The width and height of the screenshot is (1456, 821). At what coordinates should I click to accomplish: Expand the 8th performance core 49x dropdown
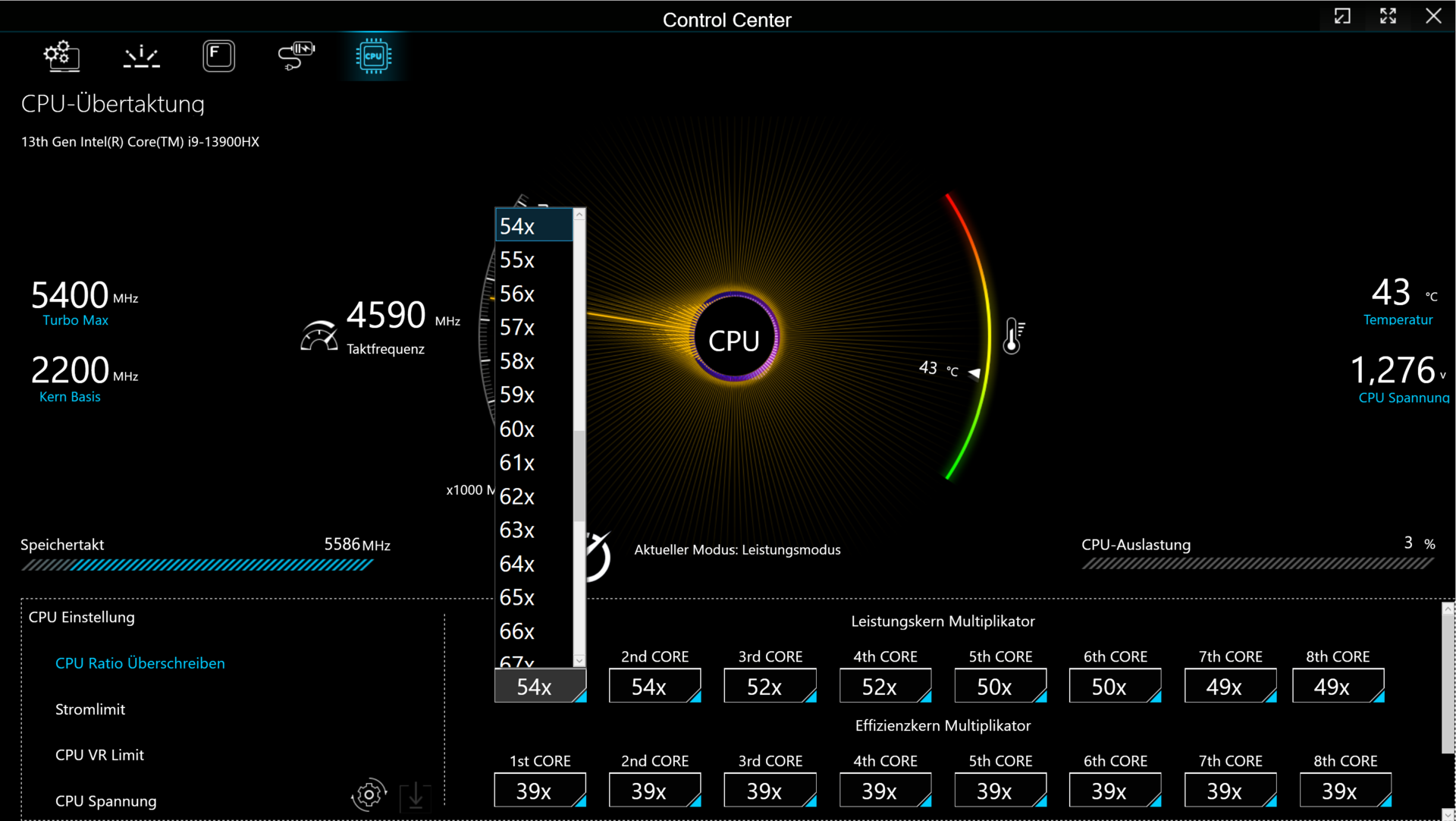pyautogui.click(x=1338, y=686)
